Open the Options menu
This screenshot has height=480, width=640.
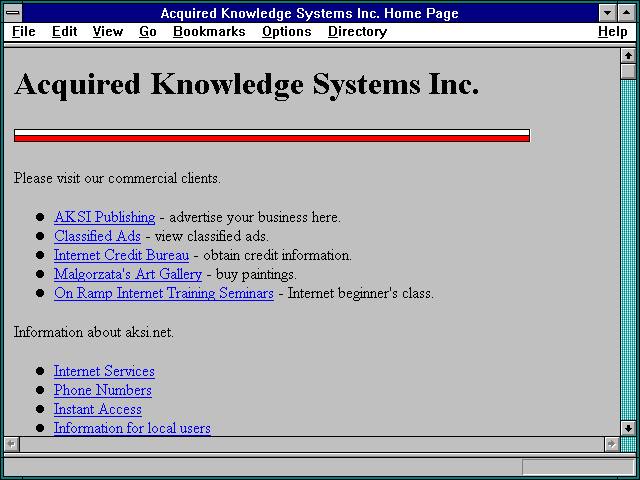(x=287, y=31)
